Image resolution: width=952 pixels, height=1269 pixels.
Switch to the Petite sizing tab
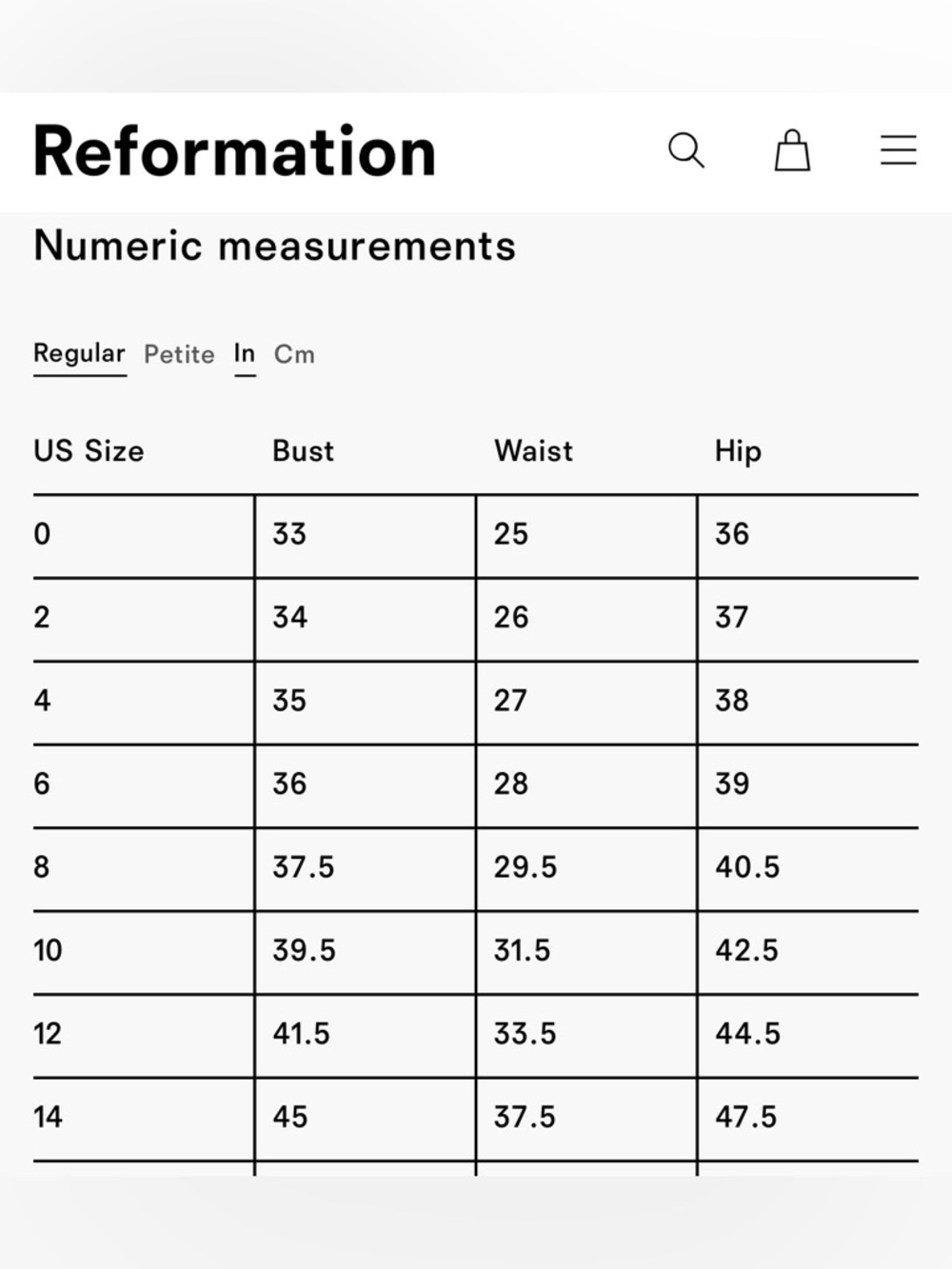click(x=179, y=354)
